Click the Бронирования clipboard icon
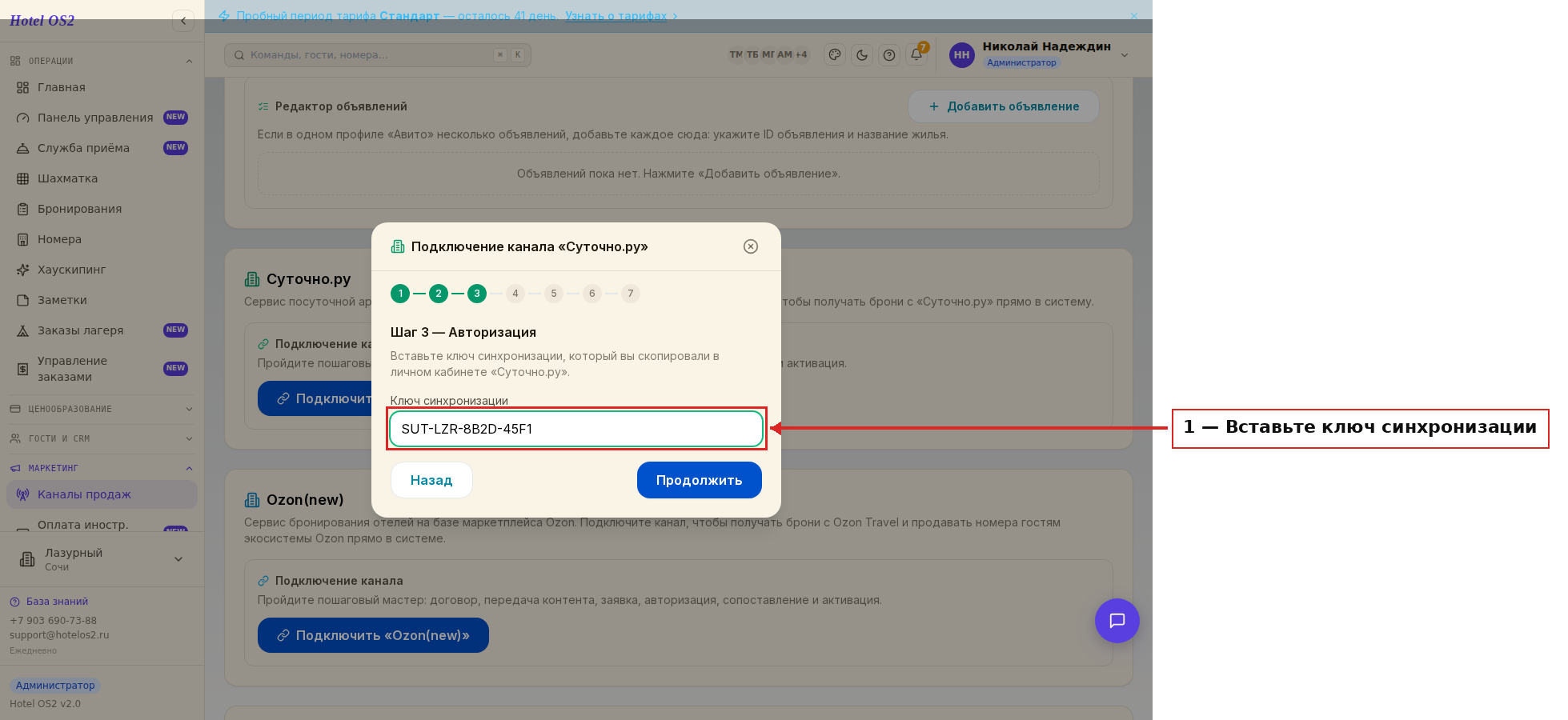This screenshot has width=1568, height=720. click(x=22, y=209)
